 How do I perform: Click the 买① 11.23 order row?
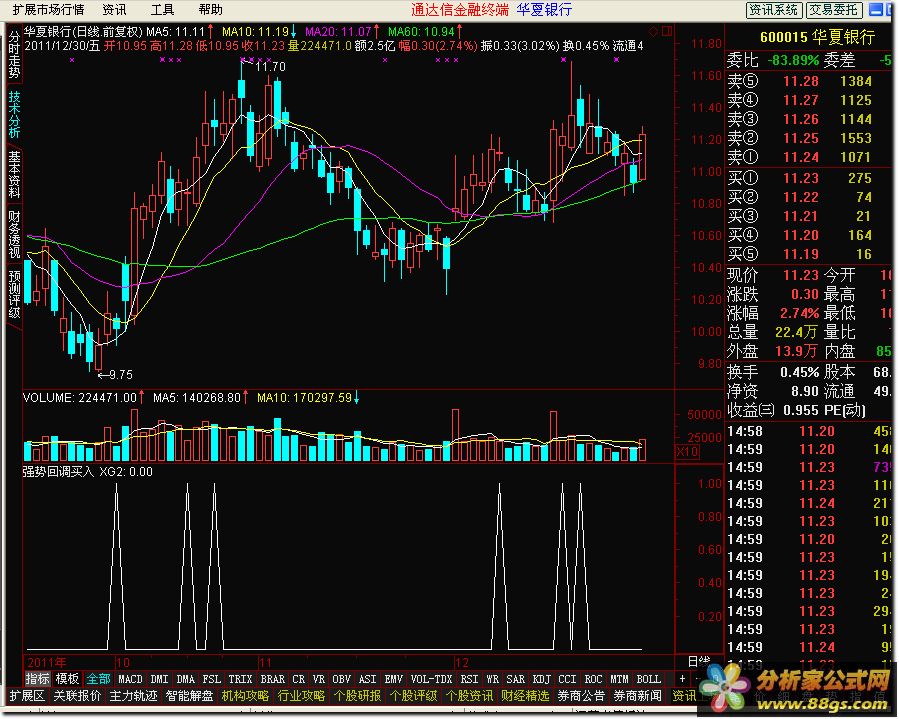coord(808,178)
